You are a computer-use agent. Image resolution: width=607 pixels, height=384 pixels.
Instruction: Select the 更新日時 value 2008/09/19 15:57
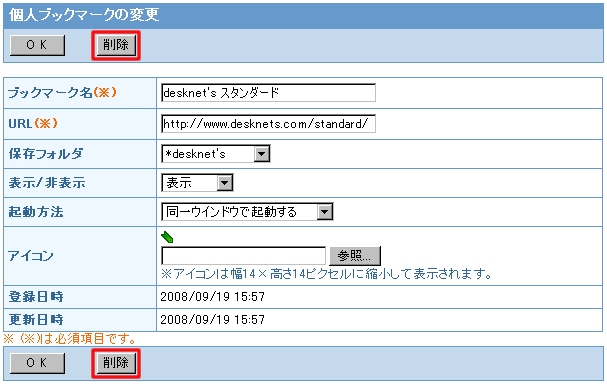click(x=213, y=320)
